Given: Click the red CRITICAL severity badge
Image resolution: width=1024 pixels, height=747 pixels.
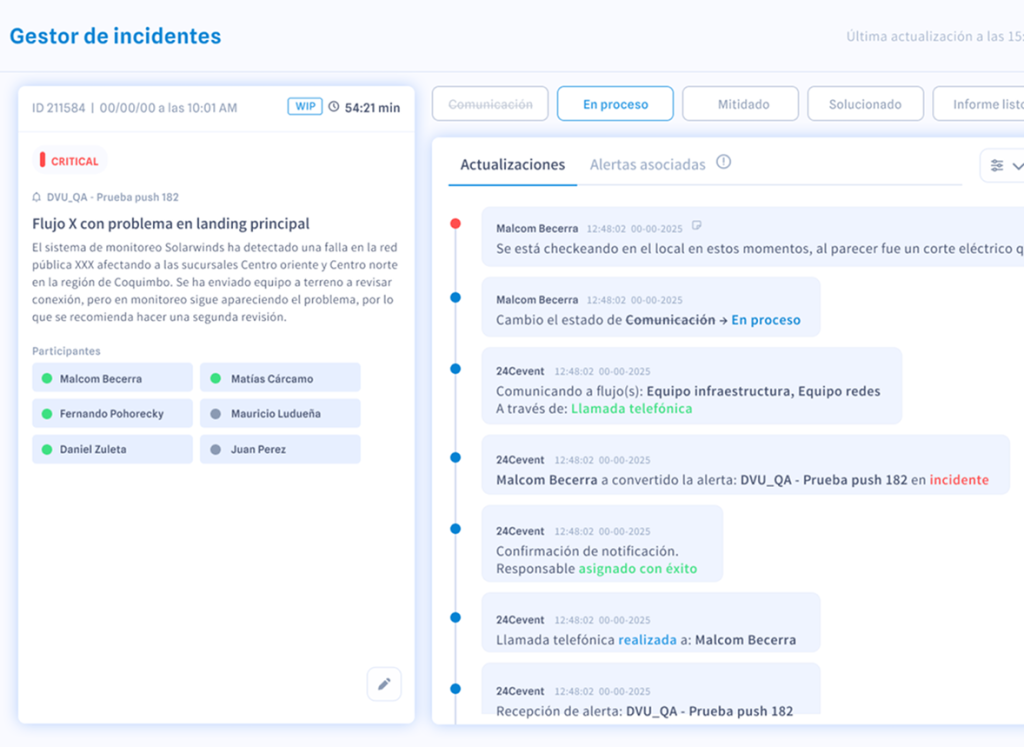Looking at the screenshot, I should coord(69,161).
